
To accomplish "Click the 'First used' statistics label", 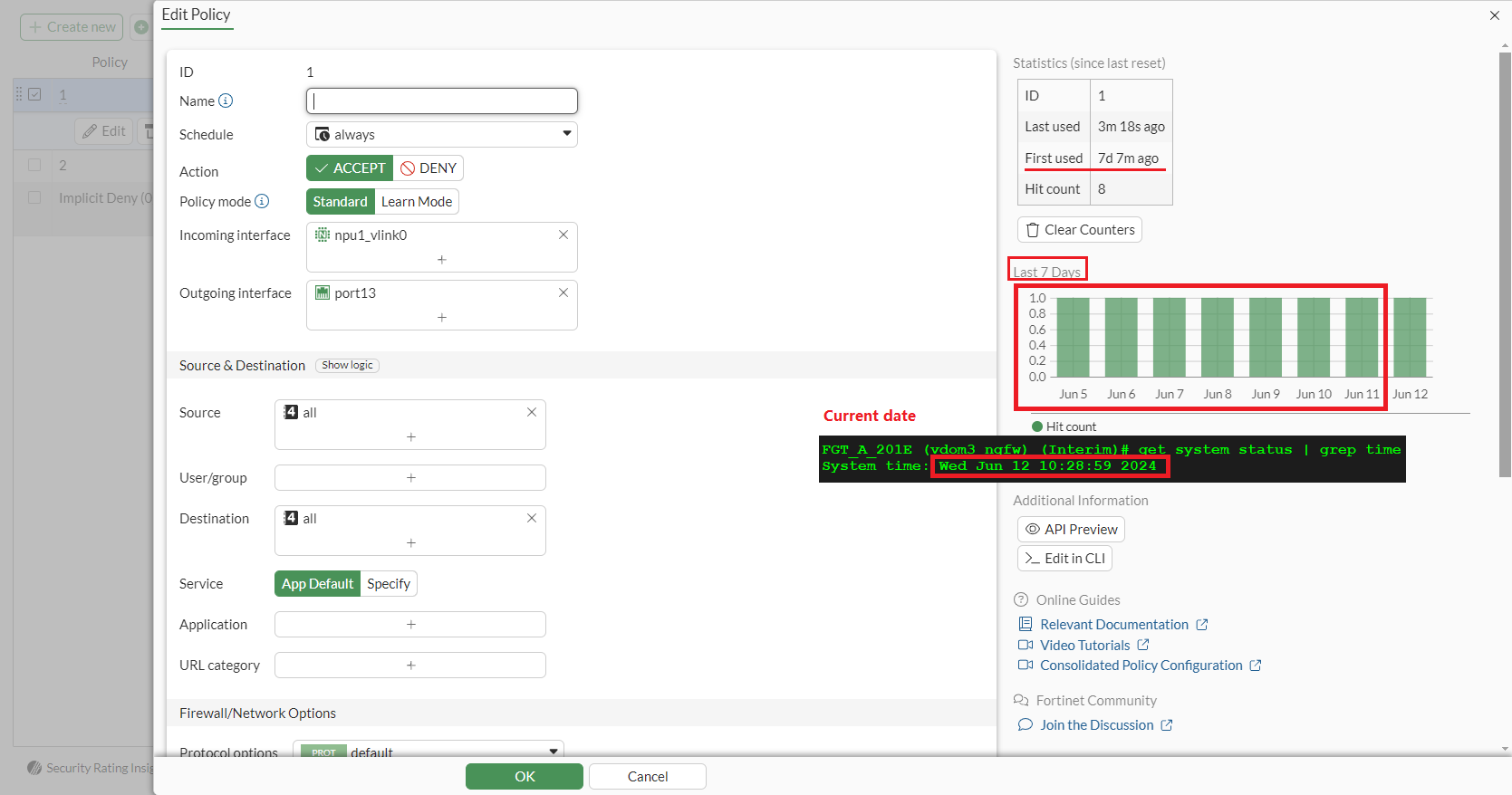I will tap(1054, 158).
